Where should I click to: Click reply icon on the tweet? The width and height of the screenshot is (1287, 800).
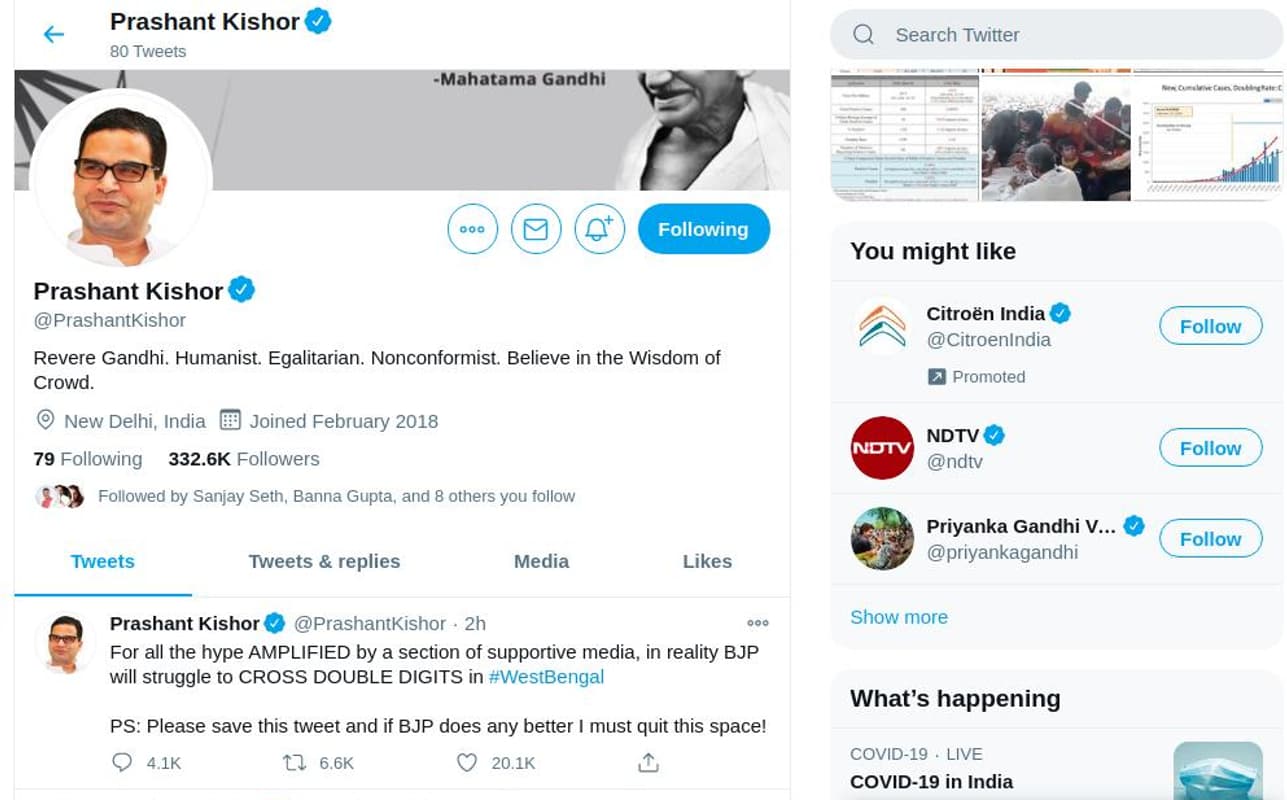coord(122,763)
